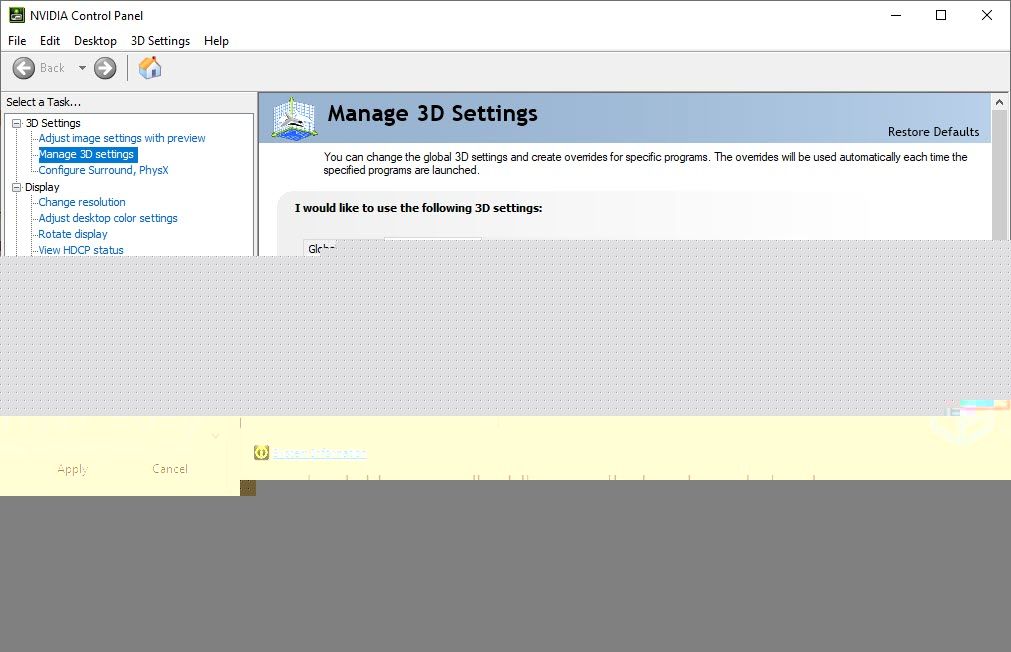Minimize the NVIDIA Control Panel window
1011x652 pixels.
(896, 15)
